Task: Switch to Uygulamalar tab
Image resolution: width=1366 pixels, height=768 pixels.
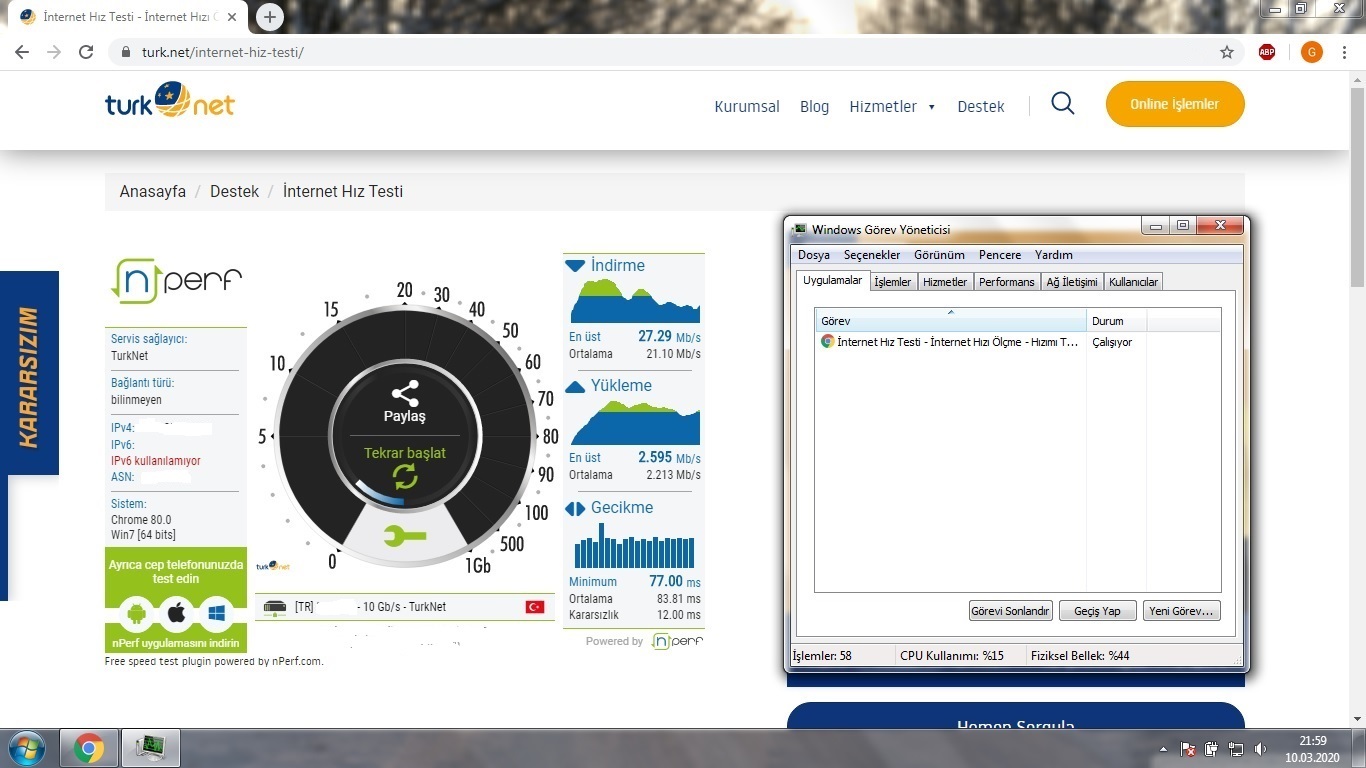Action: click(x=832, y=281)
